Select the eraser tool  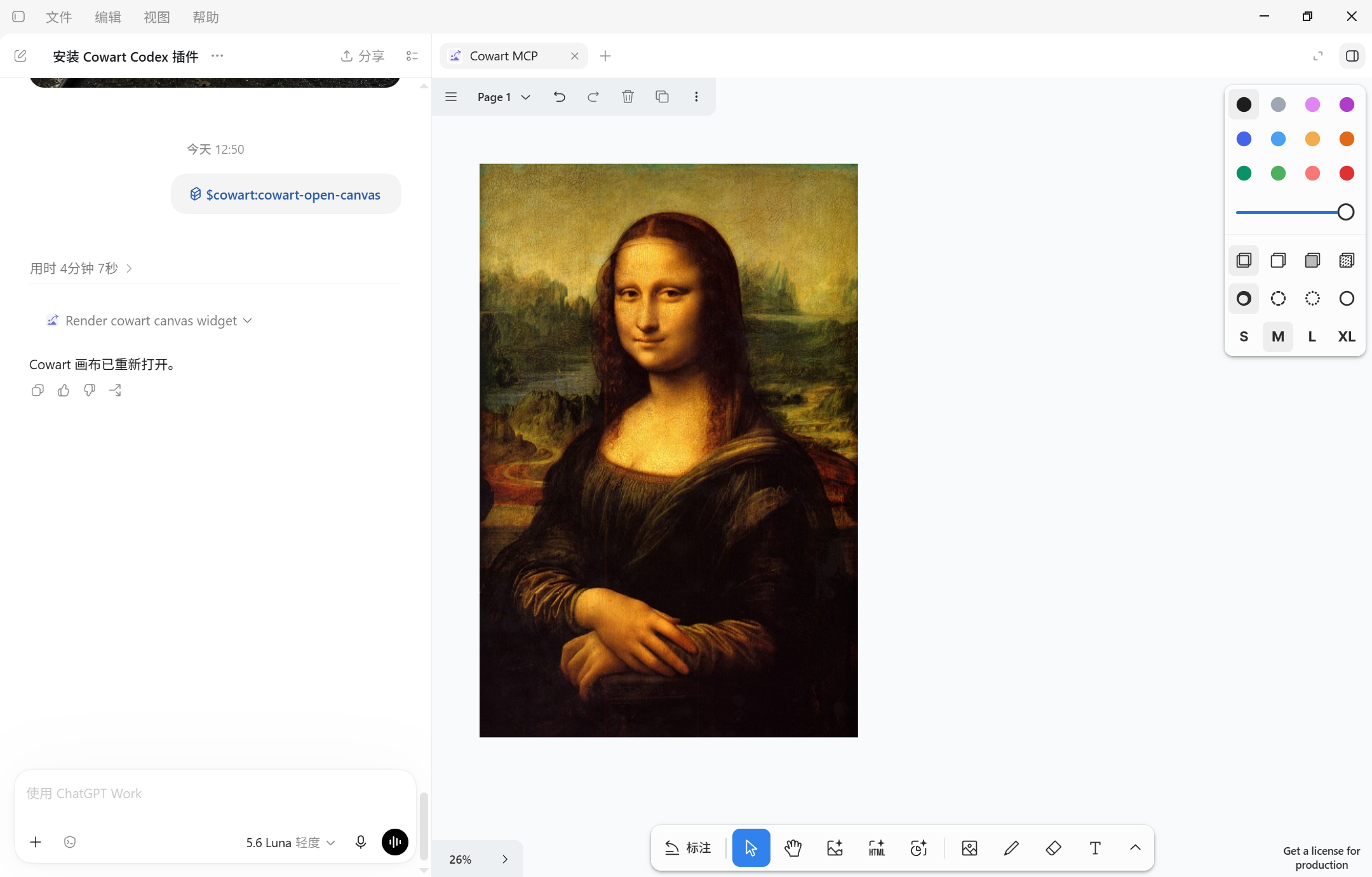pos(1053,848)
